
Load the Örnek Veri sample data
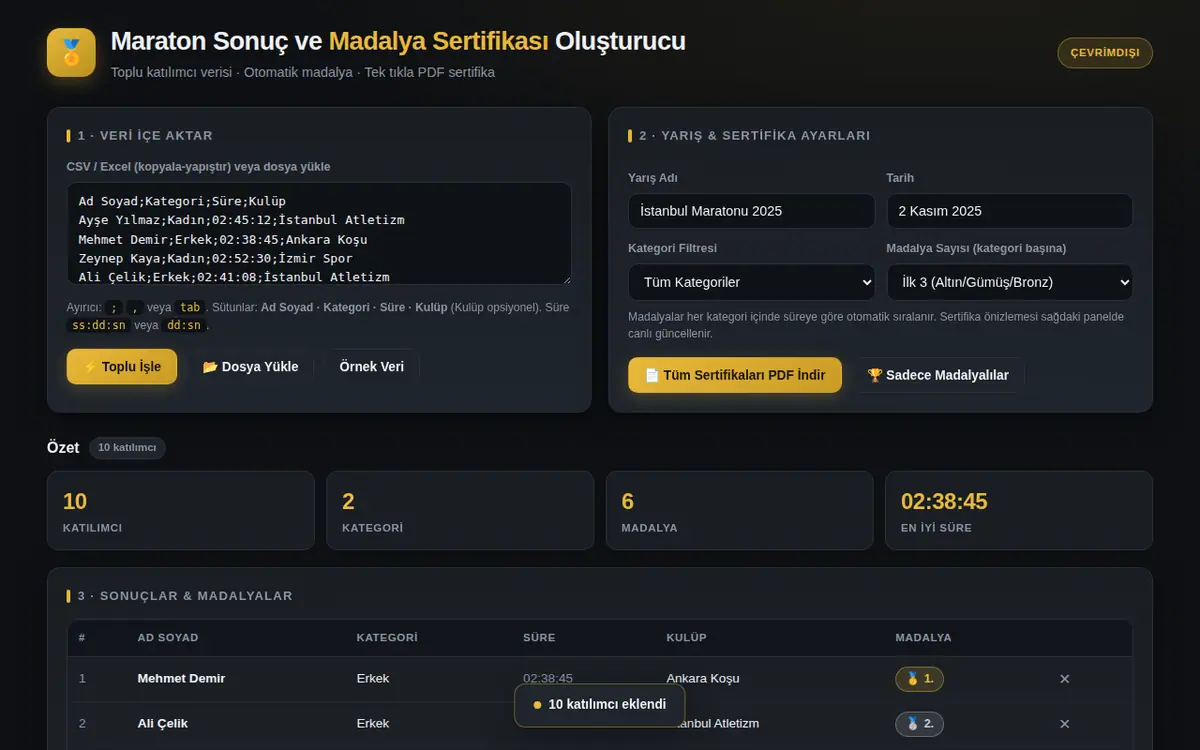click(x=372, y=367)
